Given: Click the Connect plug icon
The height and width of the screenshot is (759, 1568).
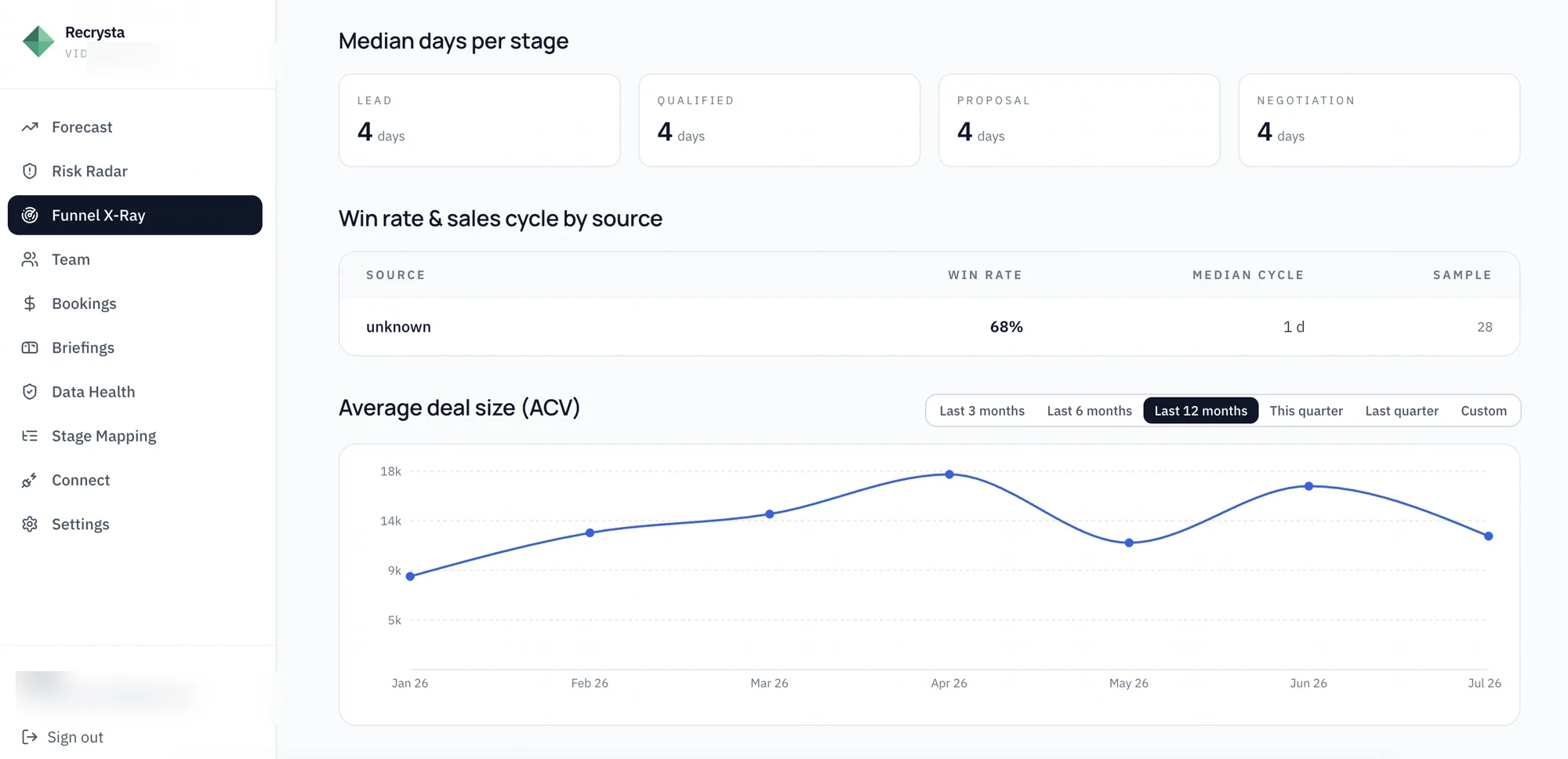Looking at the screenshot, I should [30, 480].
